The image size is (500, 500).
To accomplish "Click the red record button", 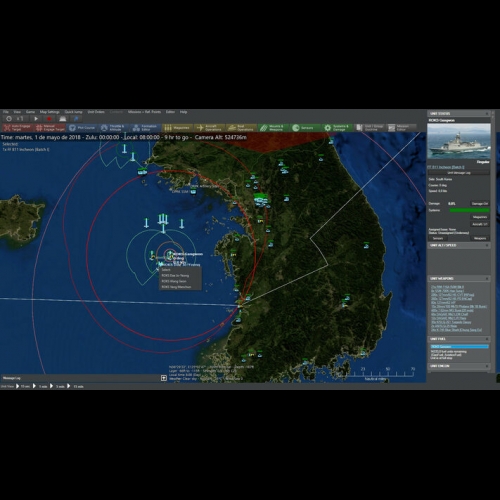I will point(49,119).
